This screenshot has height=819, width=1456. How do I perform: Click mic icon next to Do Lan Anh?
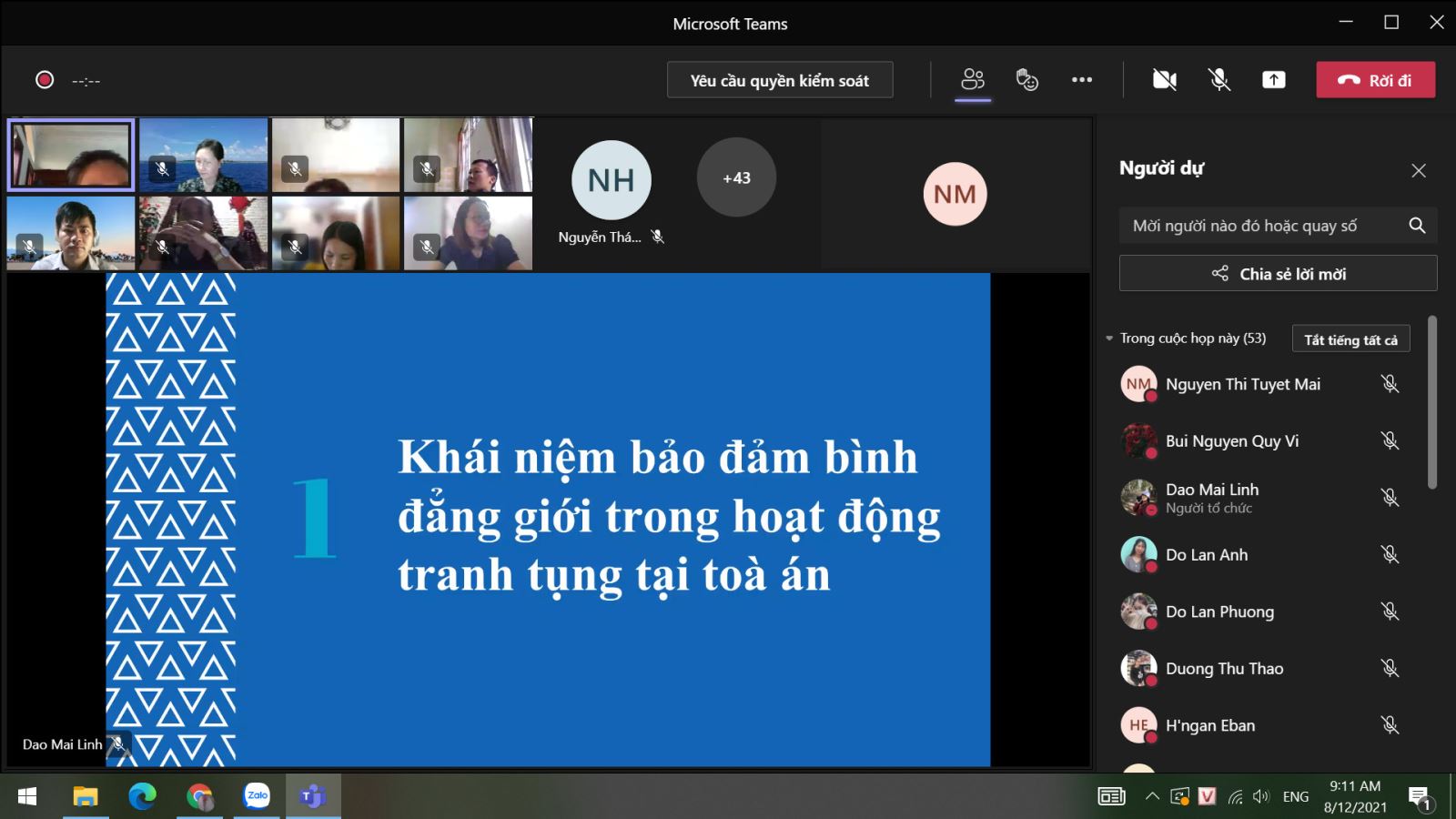coord(1390,554)
